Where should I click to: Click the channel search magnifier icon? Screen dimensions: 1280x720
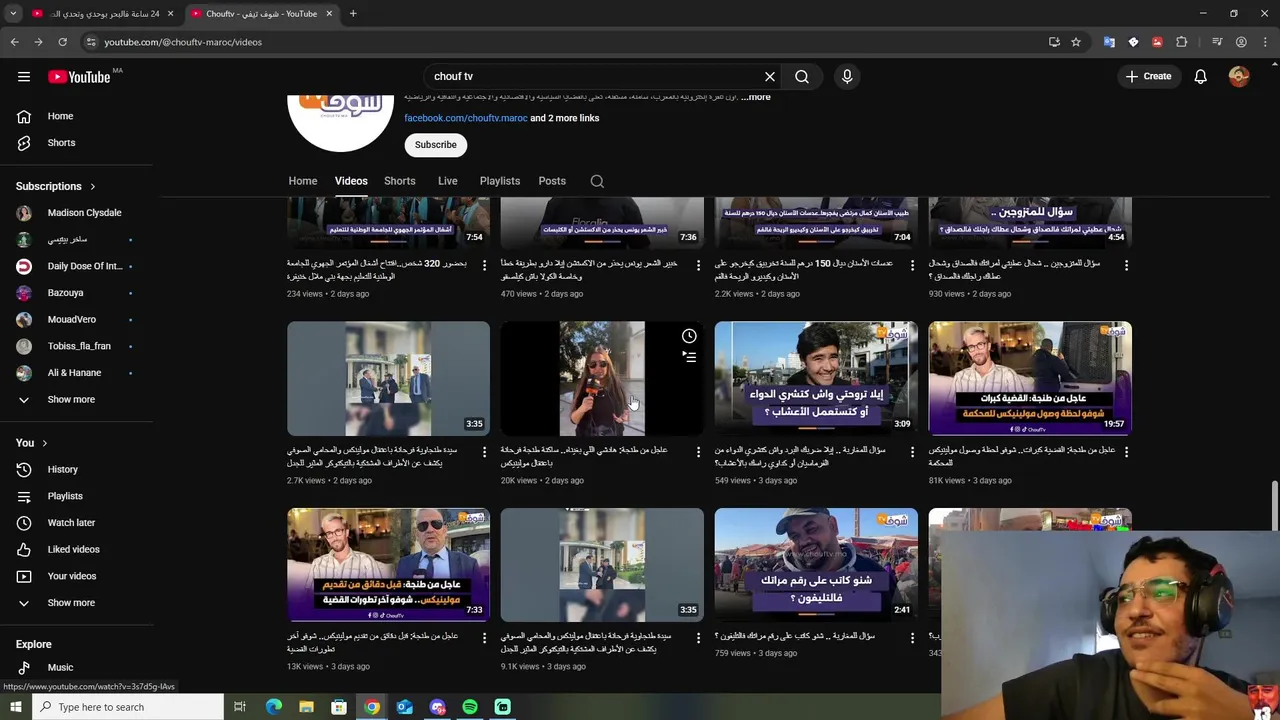pyautogui.click(x=597, y=181)
